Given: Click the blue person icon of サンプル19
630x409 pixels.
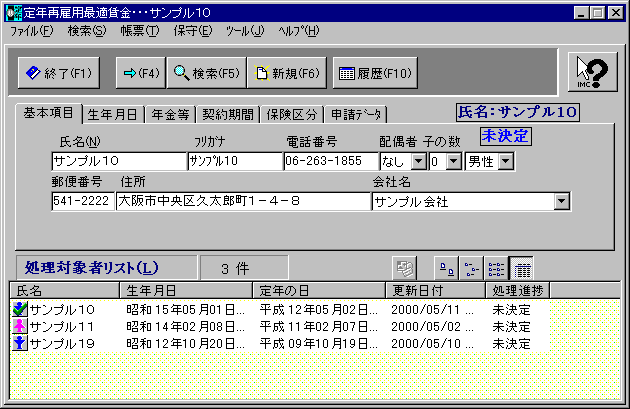Looking at the screenshot, I should tap(19, 343).
